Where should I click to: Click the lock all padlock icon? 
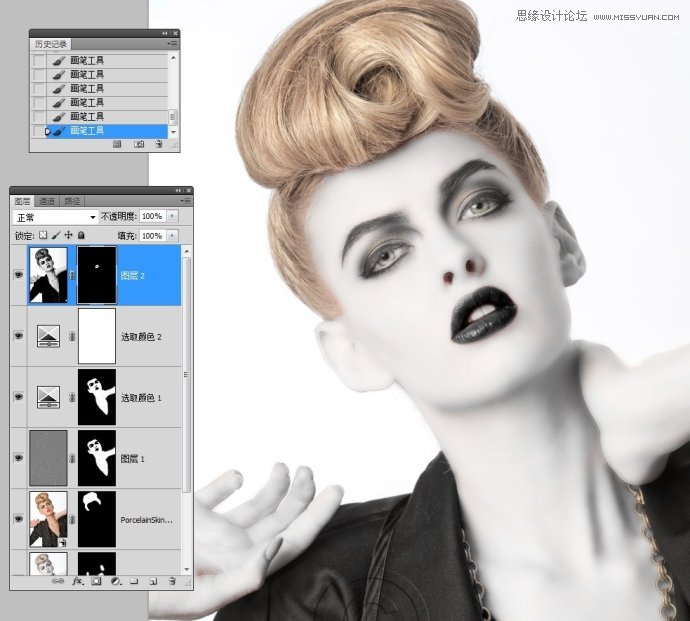coord(81,235)
